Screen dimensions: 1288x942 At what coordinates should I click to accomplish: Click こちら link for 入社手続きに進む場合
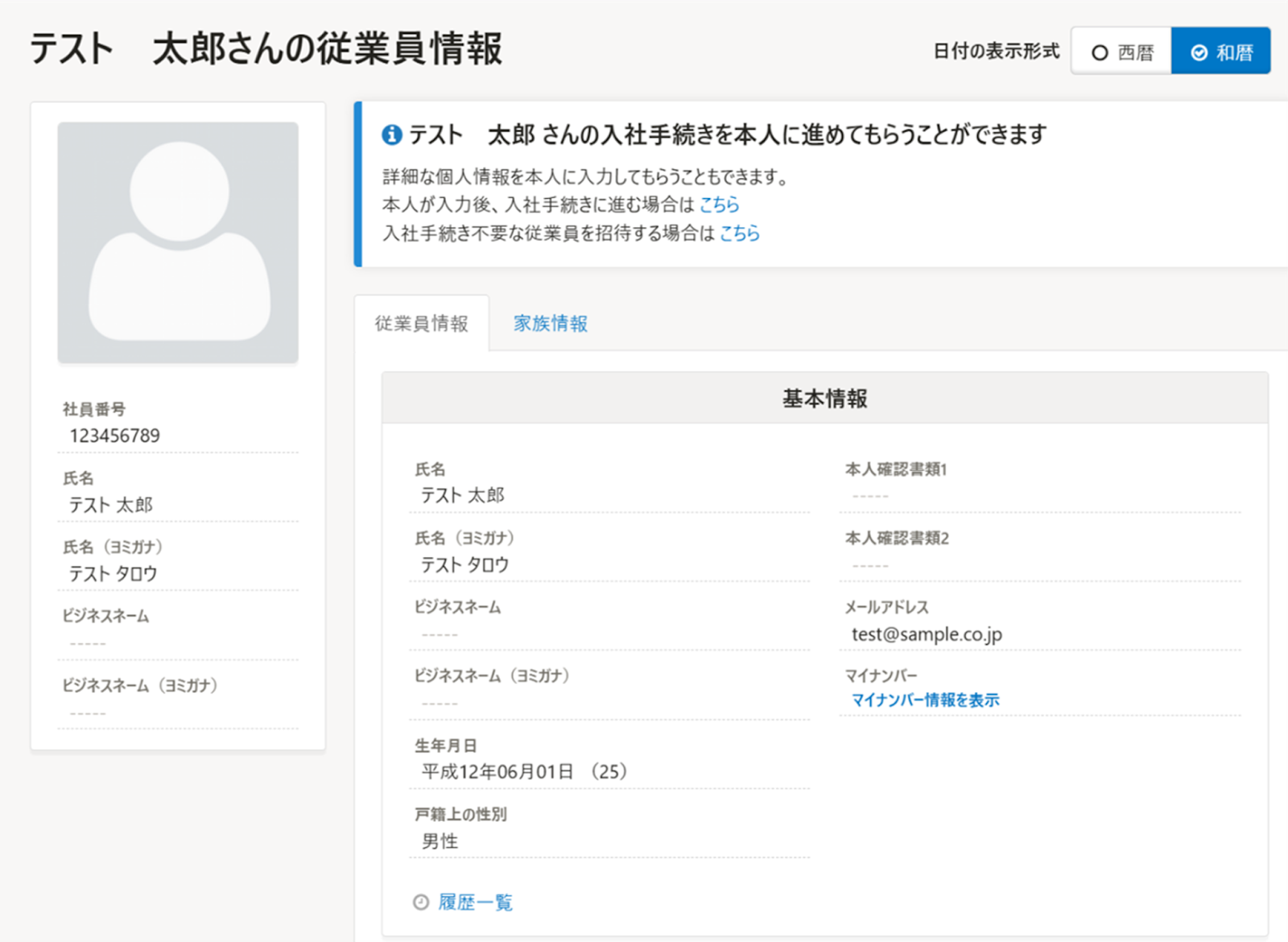[x=719, y=205]
